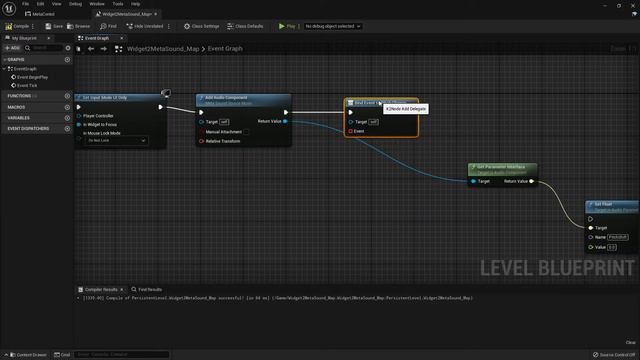Click graph bookmark icon left of back arrow
640x360 pixels.
click(78, 49)
